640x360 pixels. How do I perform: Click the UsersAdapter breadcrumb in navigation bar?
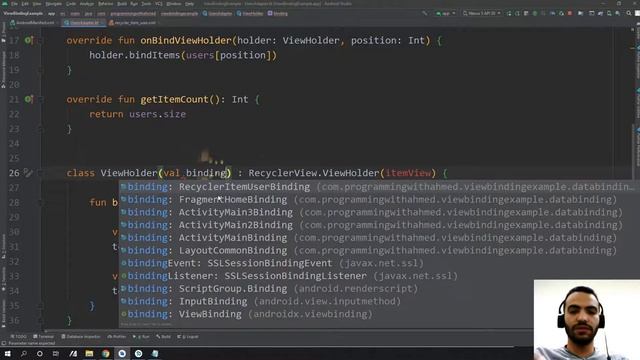pyautogui.click(x=217, y=13)
